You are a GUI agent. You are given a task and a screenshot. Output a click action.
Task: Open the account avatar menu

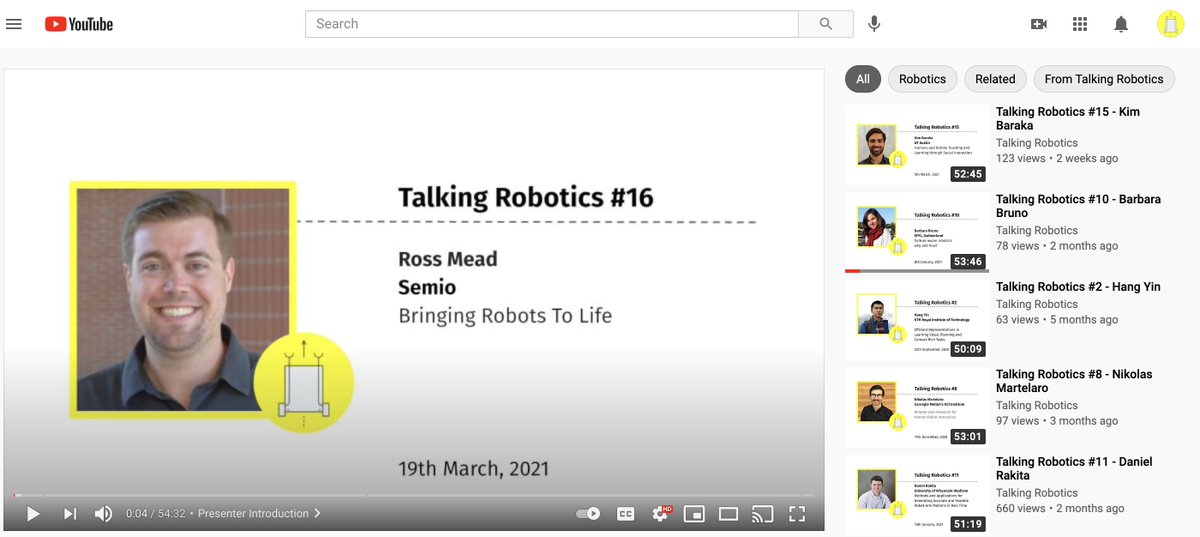click(x=1170, y=24)
